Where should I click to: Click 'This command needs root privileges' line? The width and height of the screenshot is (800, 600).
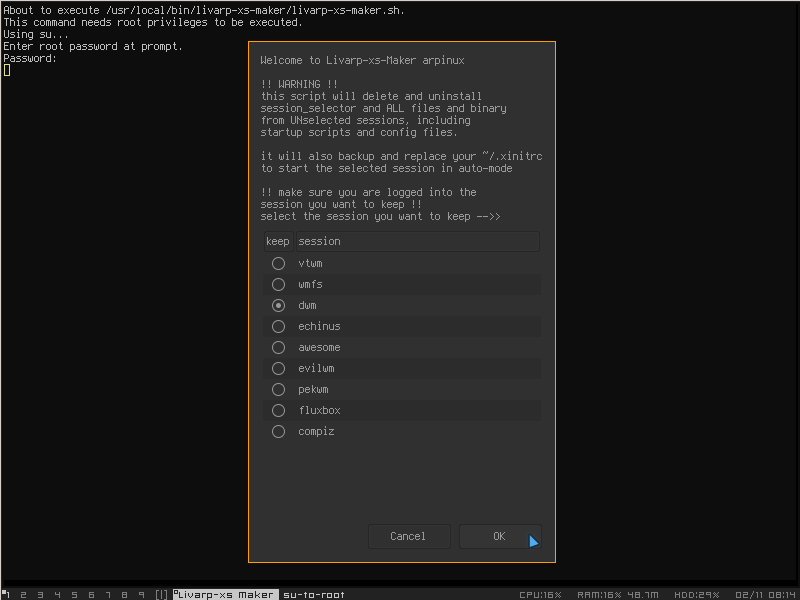tap(153, 22)
